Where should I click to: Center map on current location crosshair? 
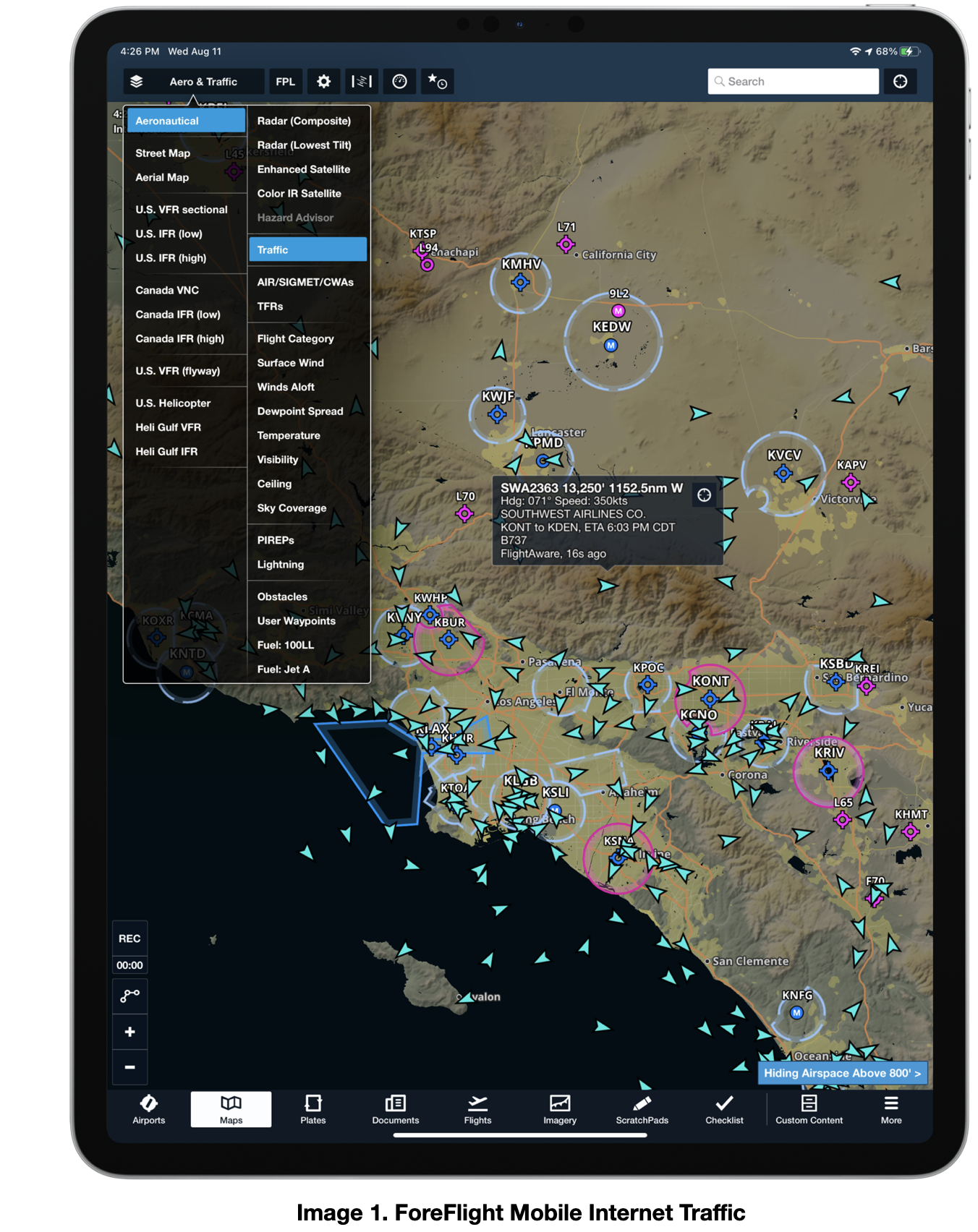pos(900,82)
